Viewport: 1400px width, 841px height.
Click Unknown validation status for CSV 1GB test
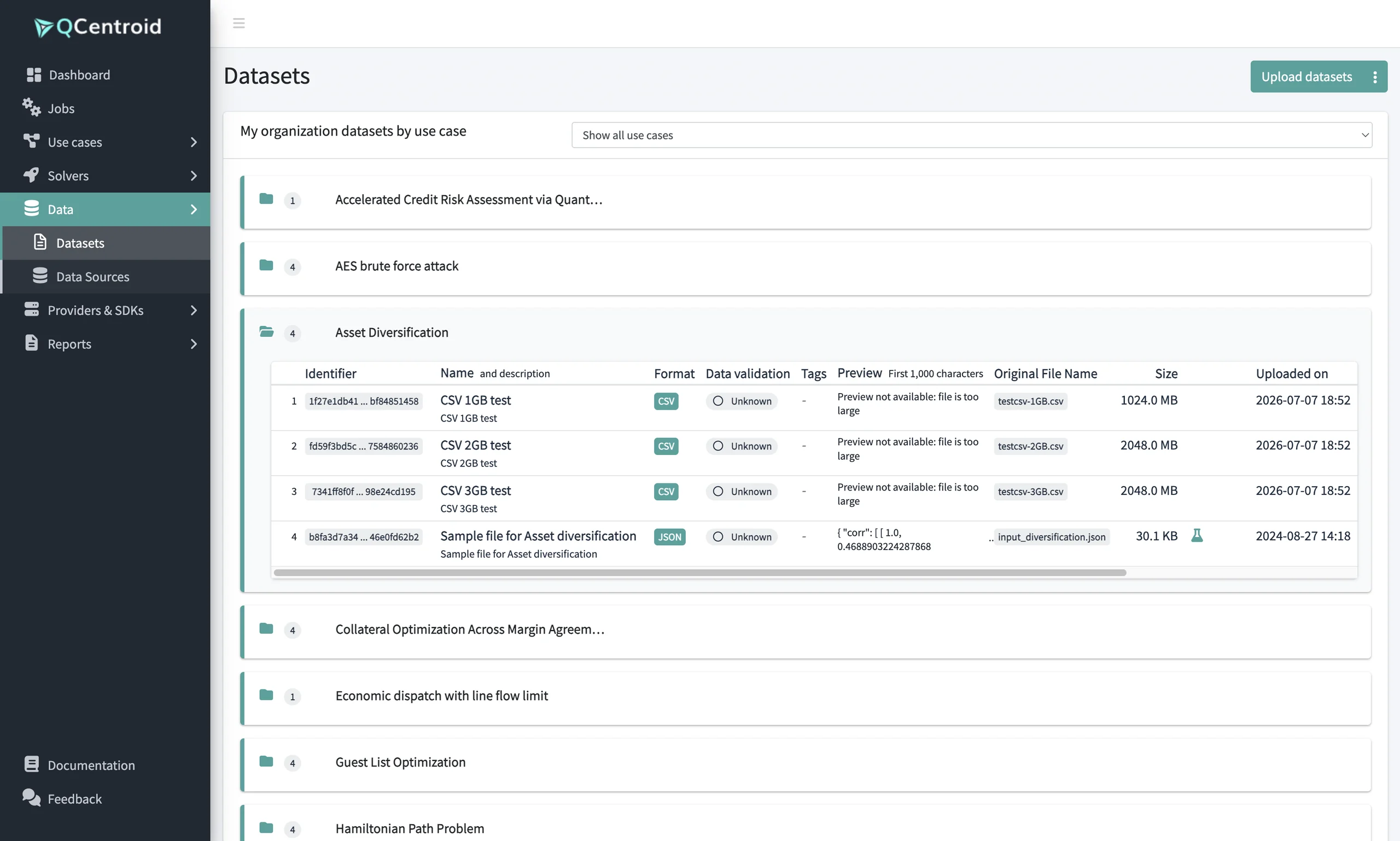(742, 401)
